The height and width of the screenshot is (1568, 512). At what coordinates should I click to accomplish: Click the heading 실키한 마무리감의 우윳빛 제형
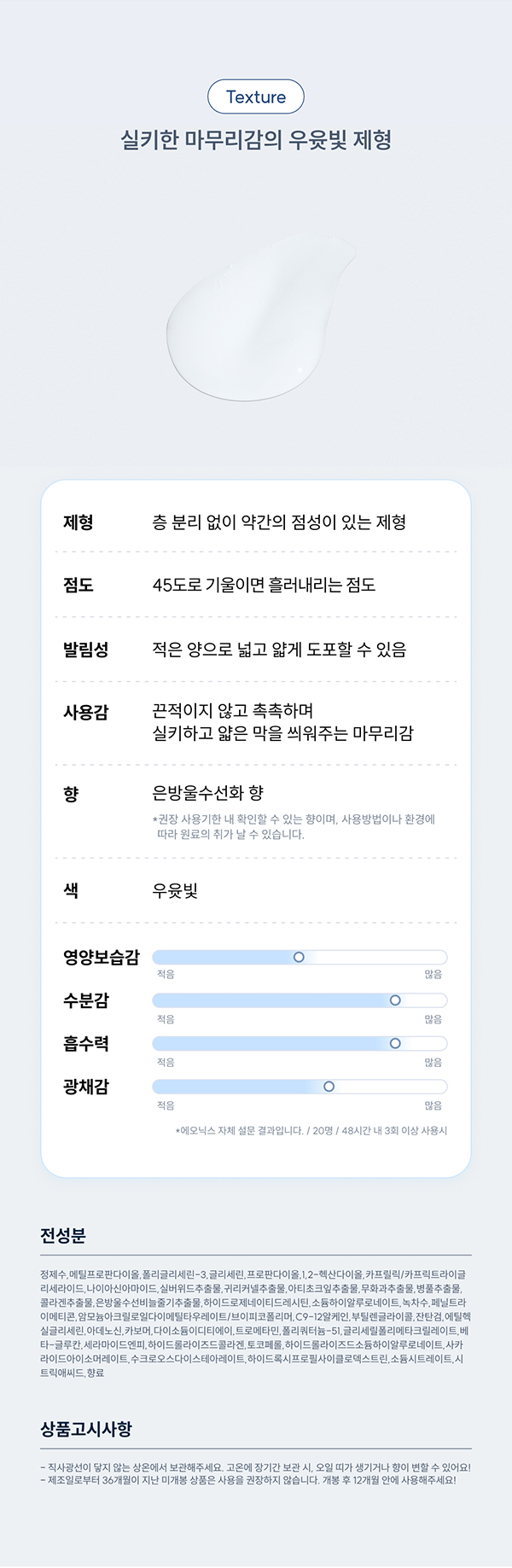click(x=256, y=140)
